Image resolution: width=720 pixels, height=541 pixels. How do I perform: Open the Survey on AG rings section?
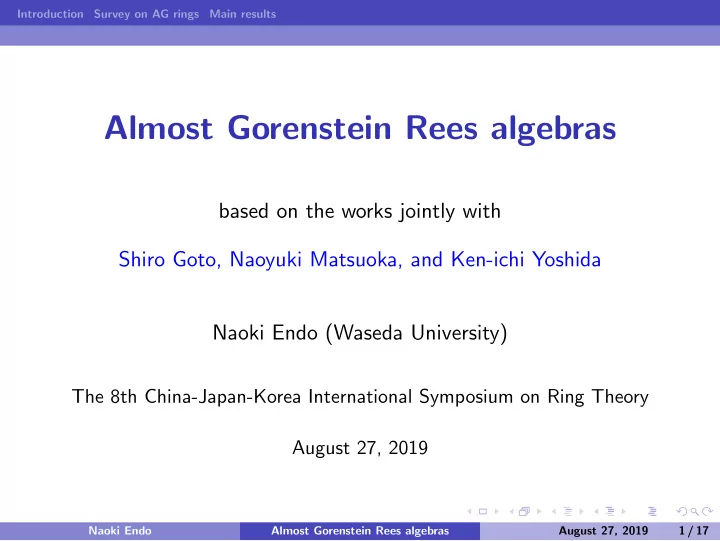pyautogui.click(x=146, y=14)
